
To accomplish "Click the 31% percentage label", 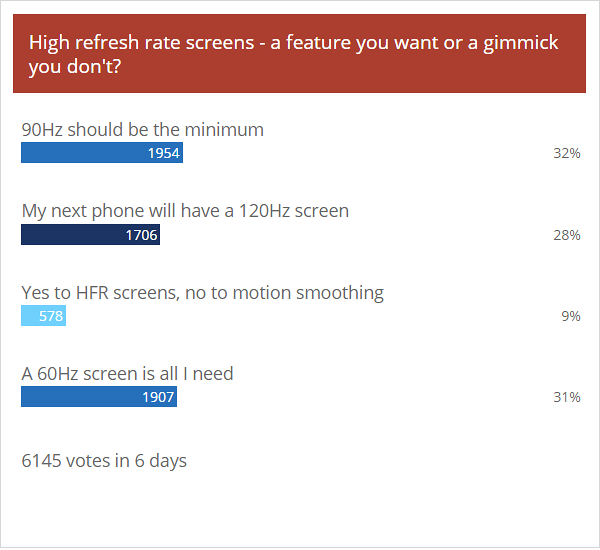I will [x=567, y=397].
